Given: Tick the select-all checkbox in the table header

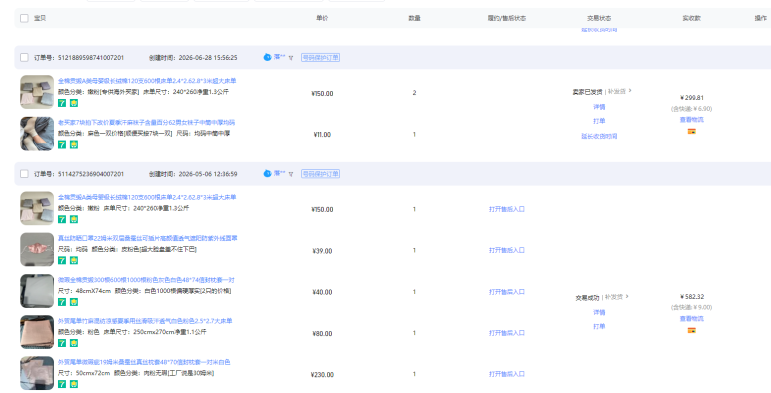Looking at the screenshot, I should pyautogui.click(x=24, y=18).
